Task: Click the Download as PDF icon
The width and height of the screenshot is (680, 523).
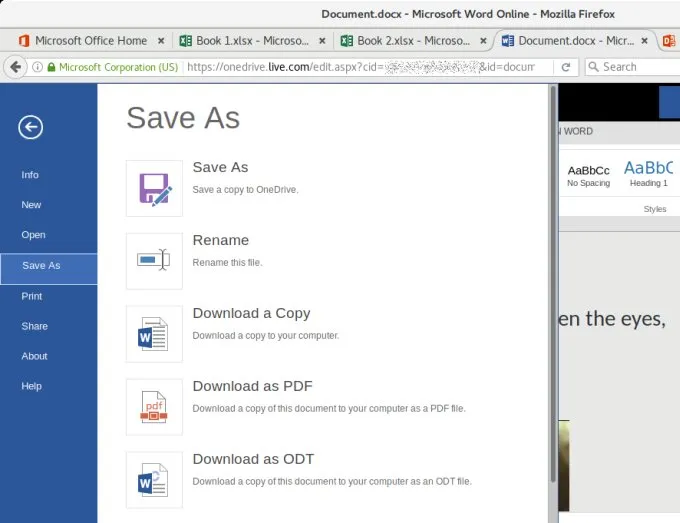Action: click(x=154, y=407)
